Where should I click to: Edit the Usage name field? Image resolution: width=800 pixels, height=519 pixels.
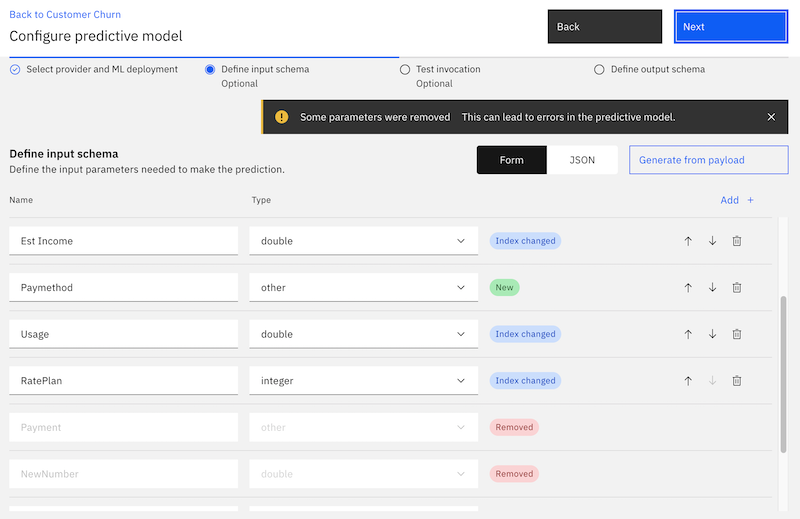[123, 334]
